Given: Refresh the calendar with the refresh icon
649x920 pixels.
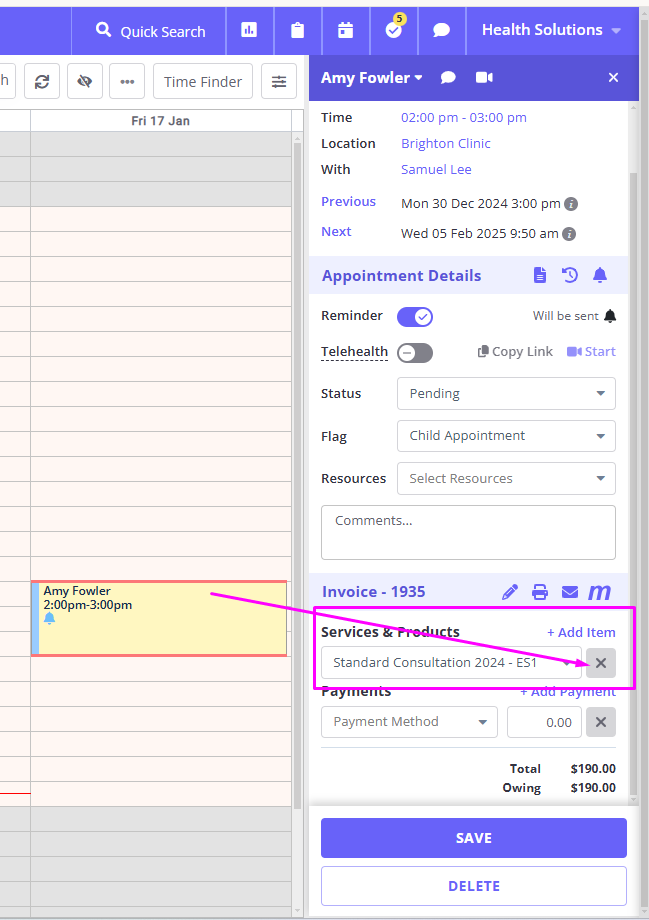Looking at the screenshot, I should click(42, 82).
